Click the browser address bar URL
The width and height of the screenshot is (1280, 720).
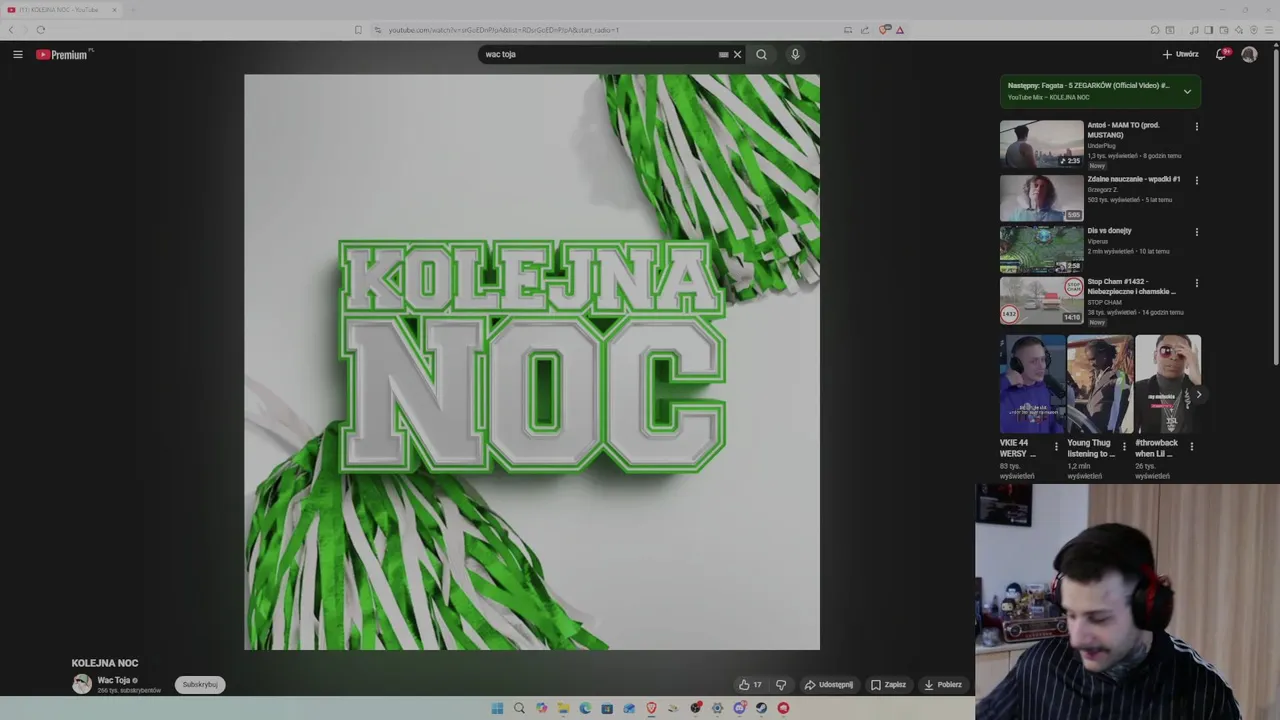tap(504, 30)
